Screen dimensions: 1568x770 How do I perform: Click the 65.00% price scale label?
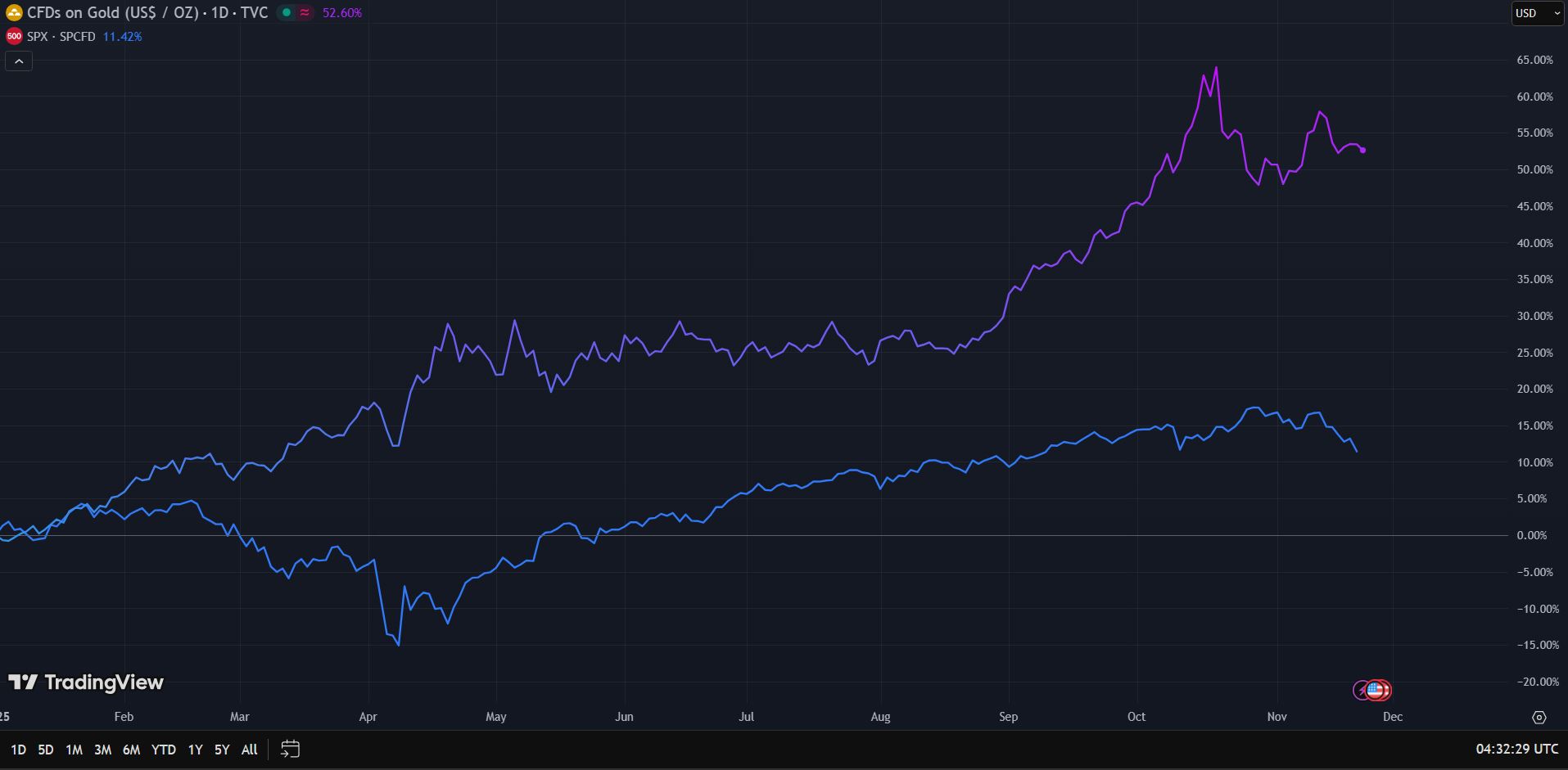tap(1534, 61)
